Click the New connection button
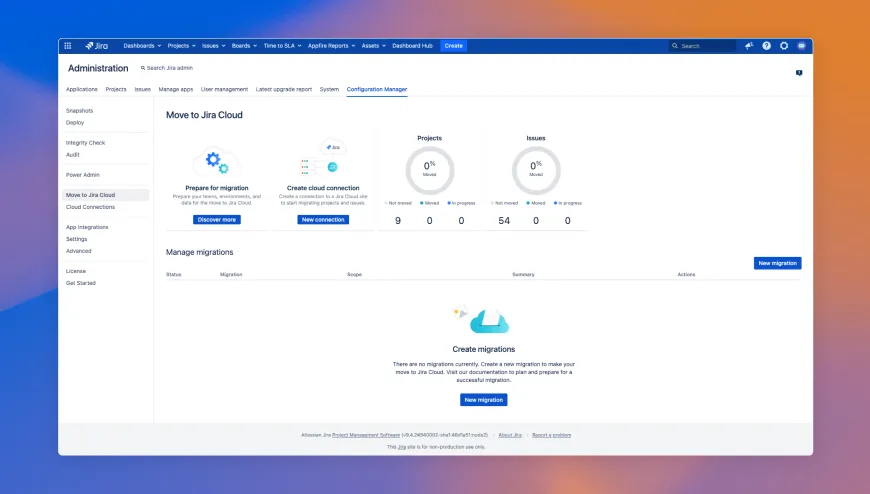Viewport: 870px width, 494px height. [323, 219]
